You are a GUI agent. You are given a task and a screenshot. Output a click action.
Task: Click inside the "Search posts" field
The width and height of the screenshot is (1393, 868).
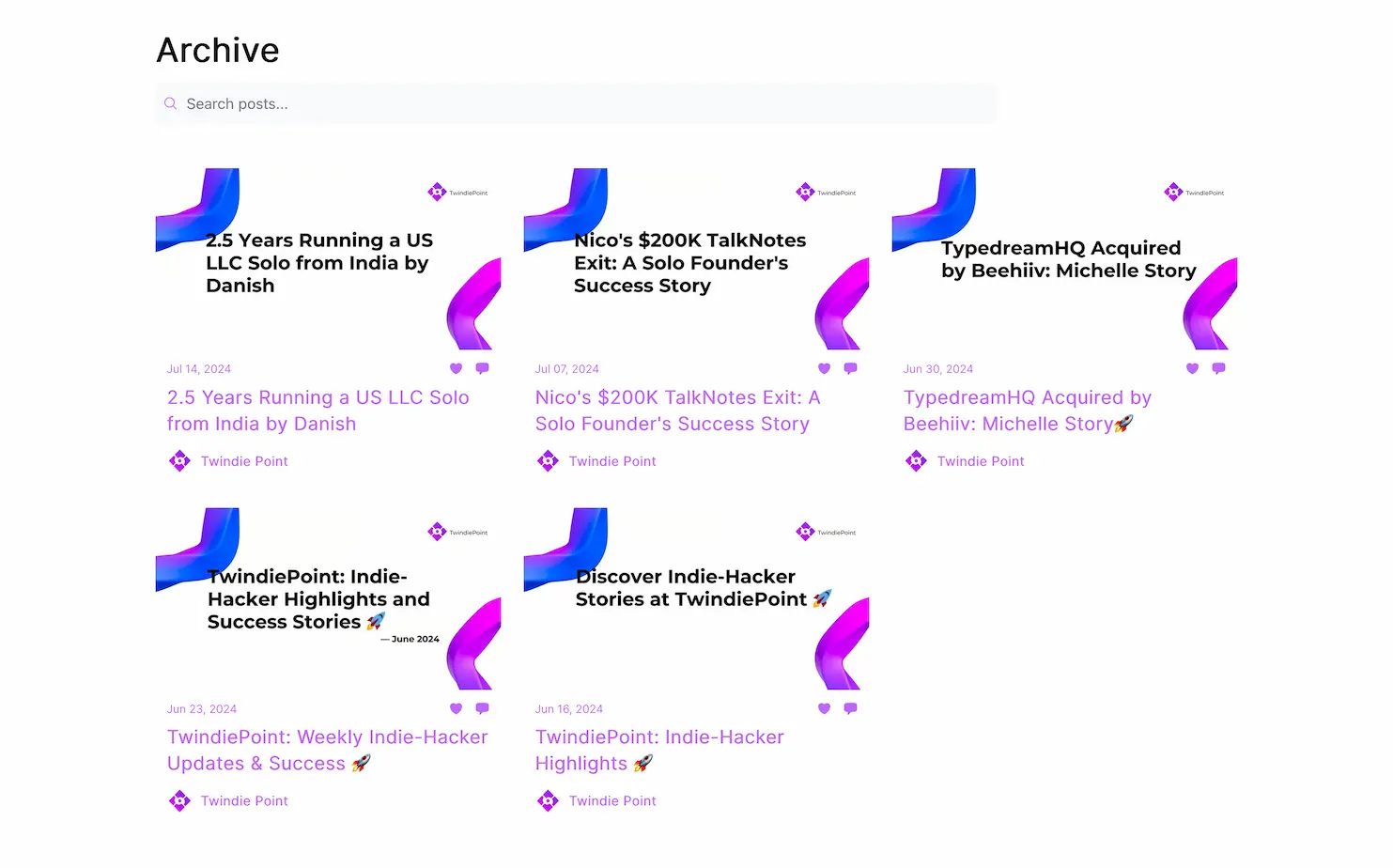(575, 103)
